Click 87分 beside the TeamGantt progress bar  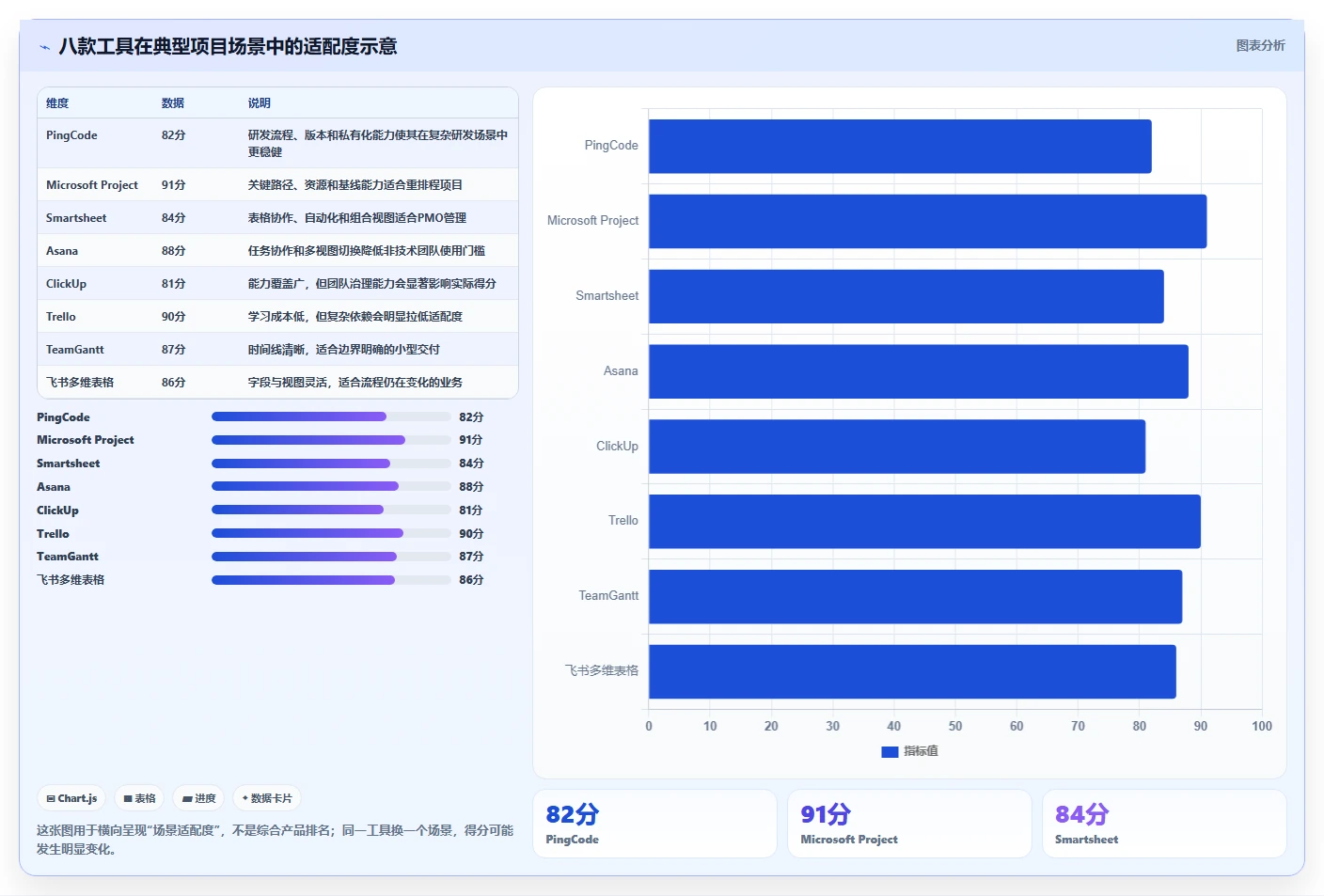click(x=471, y=557)
